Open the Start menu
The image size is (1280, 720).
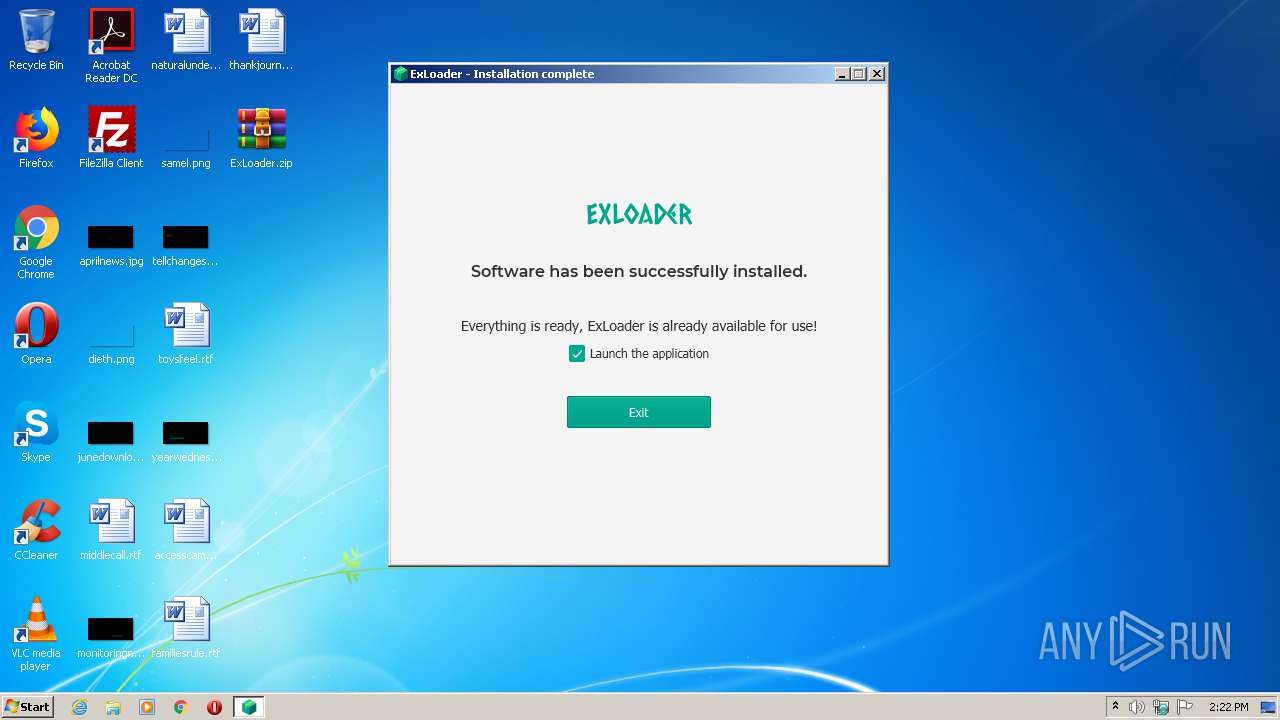pos(28,707)
